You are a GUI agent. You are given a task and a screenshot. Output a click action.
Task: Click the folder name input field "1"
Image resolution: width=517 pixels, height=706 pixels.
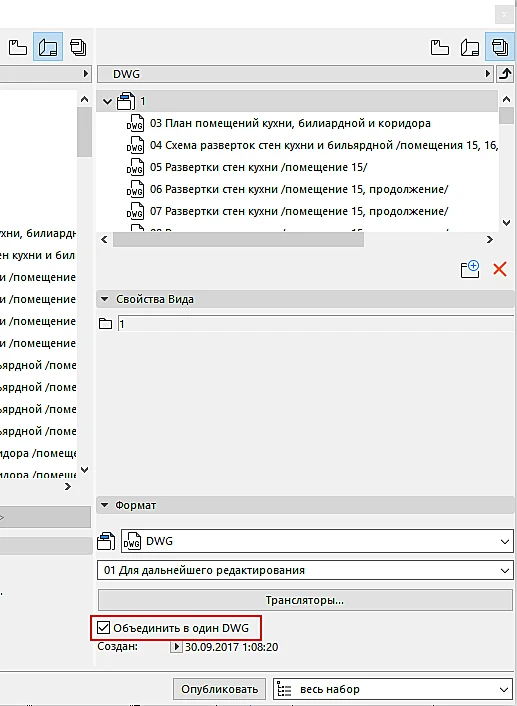pos(316,324)
